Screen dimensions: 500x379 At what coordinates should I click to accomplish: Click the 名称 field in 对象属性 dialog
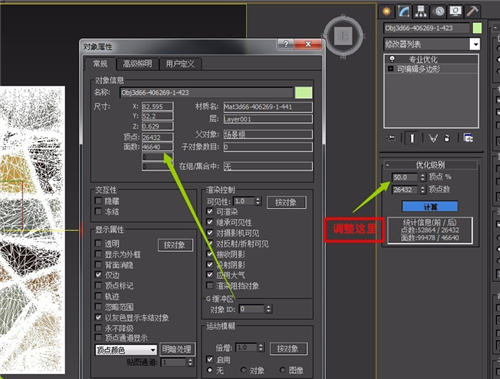pos(206,92)
